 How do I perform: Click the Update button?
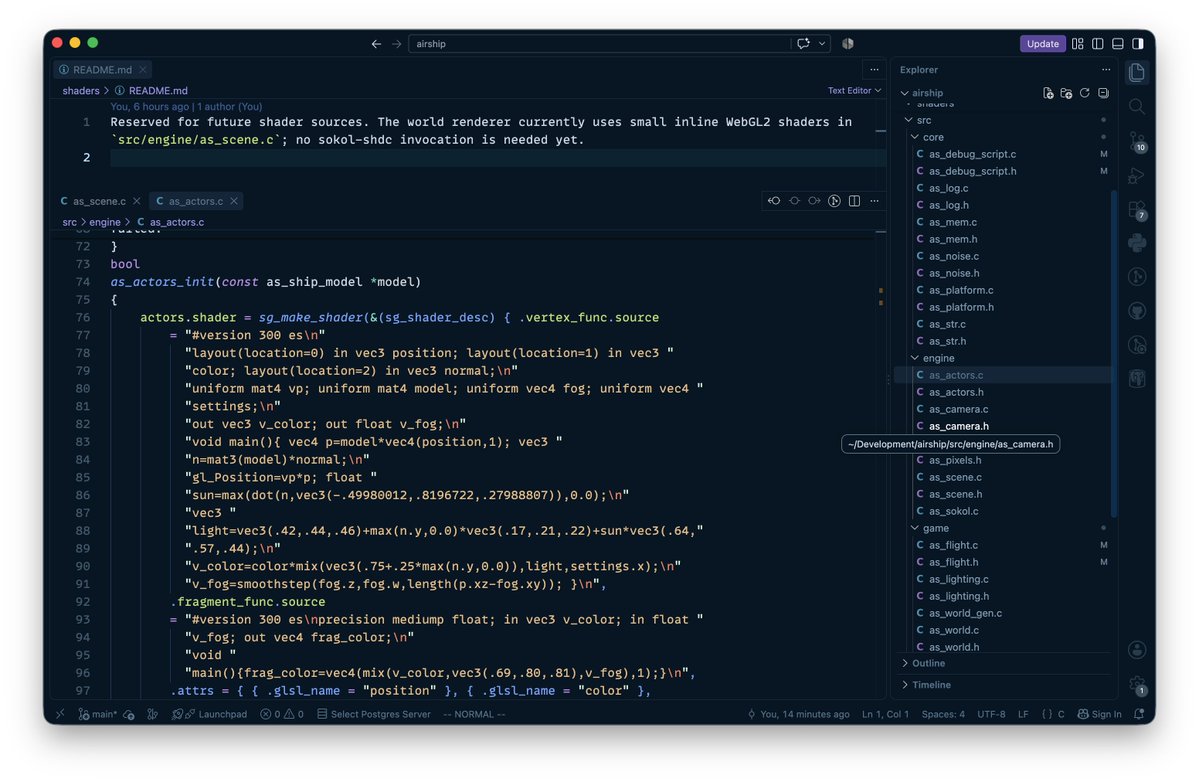click(x=1042, y=44)
